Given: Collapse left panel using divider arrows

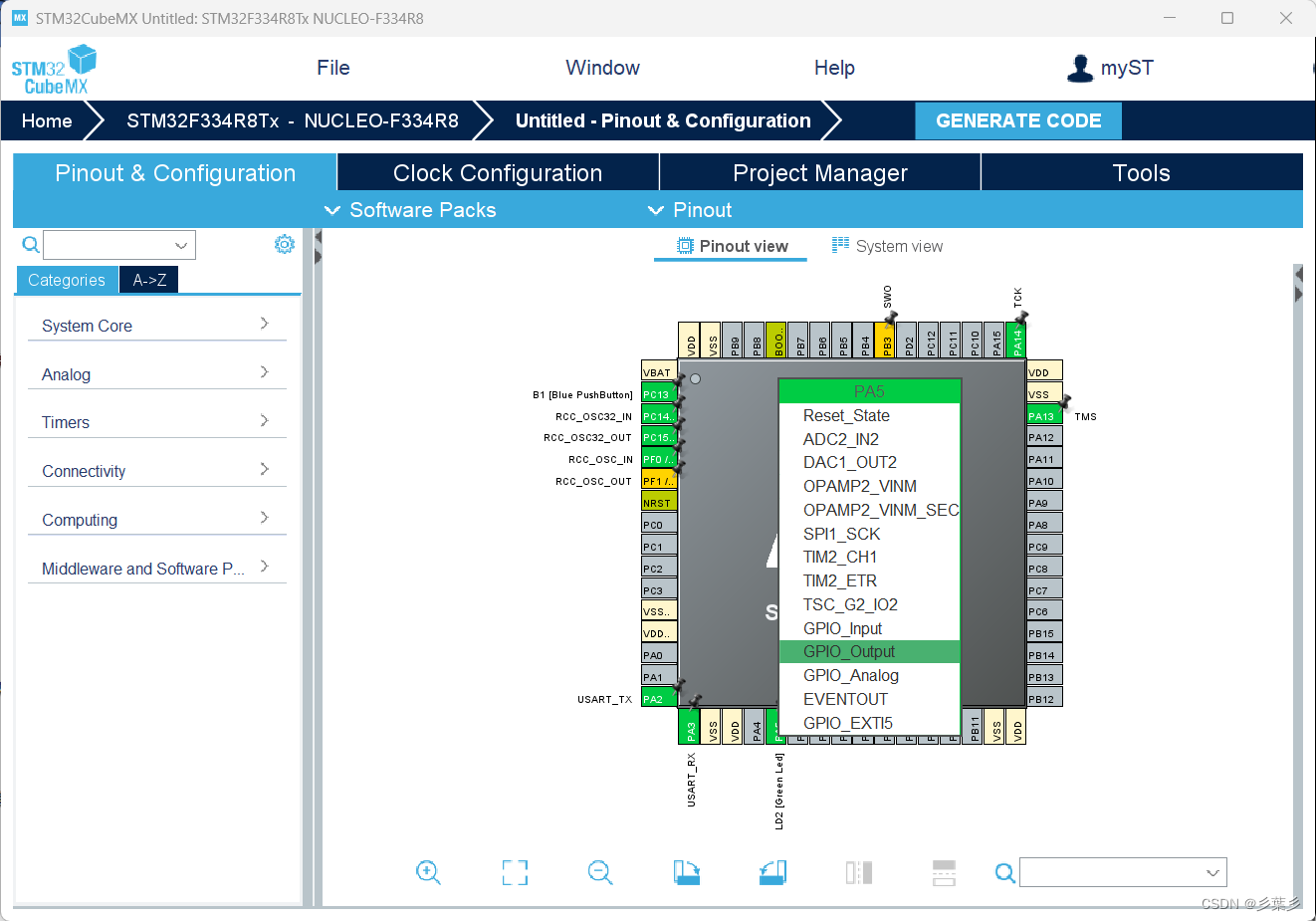Looking at the screenshot, I should click(318, 247).
